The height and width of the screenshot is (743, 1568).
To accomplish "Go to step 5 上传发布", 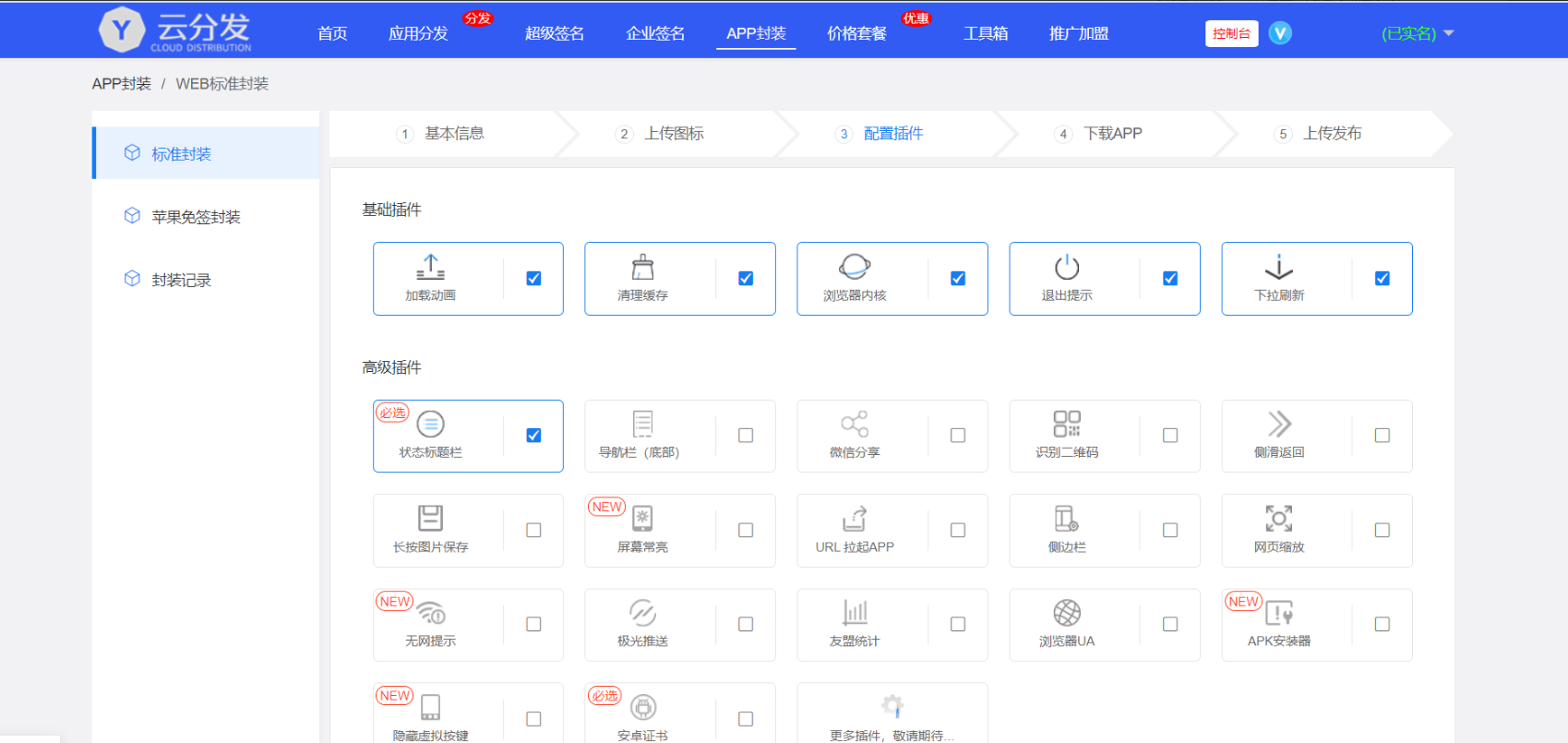I will coord(1319,134).
